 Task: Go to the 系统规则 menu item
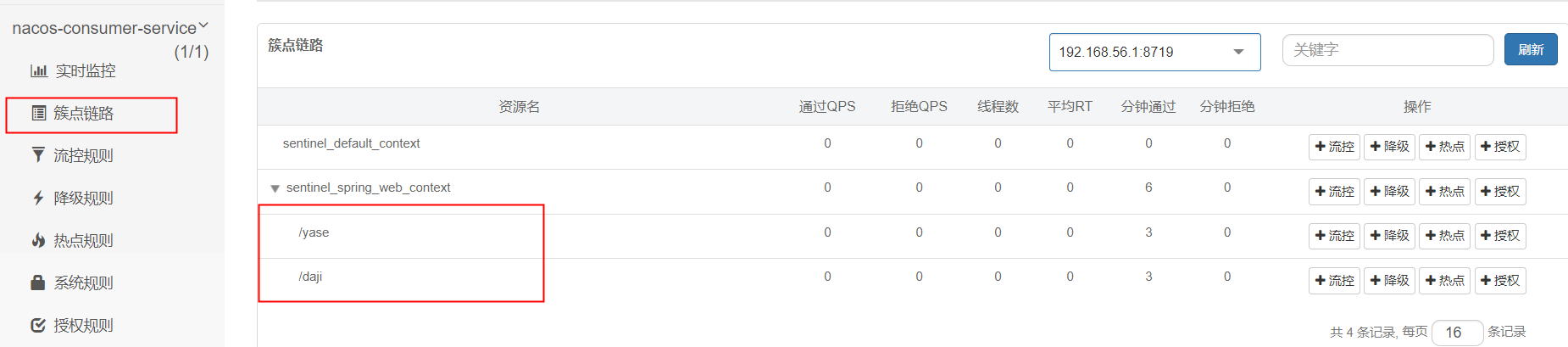pyautogui.click(x=83, y=283)
